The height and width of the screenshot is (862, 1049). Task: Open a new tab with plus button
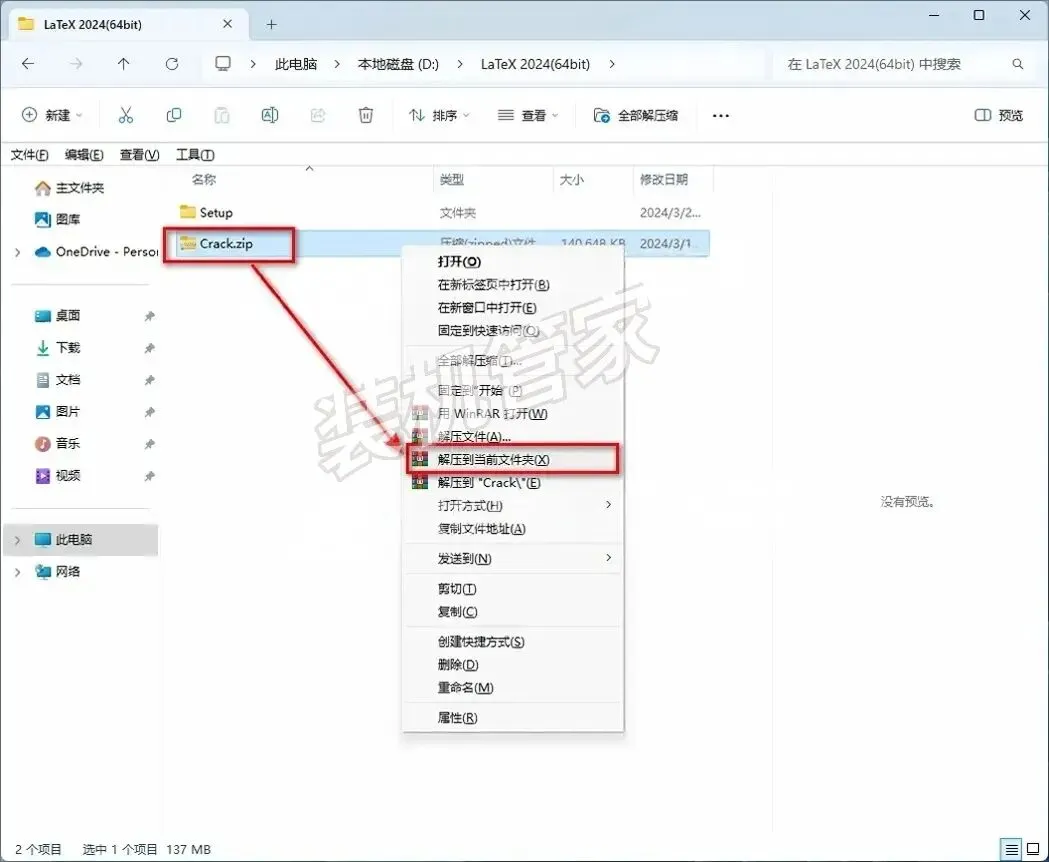click(271, 25)
